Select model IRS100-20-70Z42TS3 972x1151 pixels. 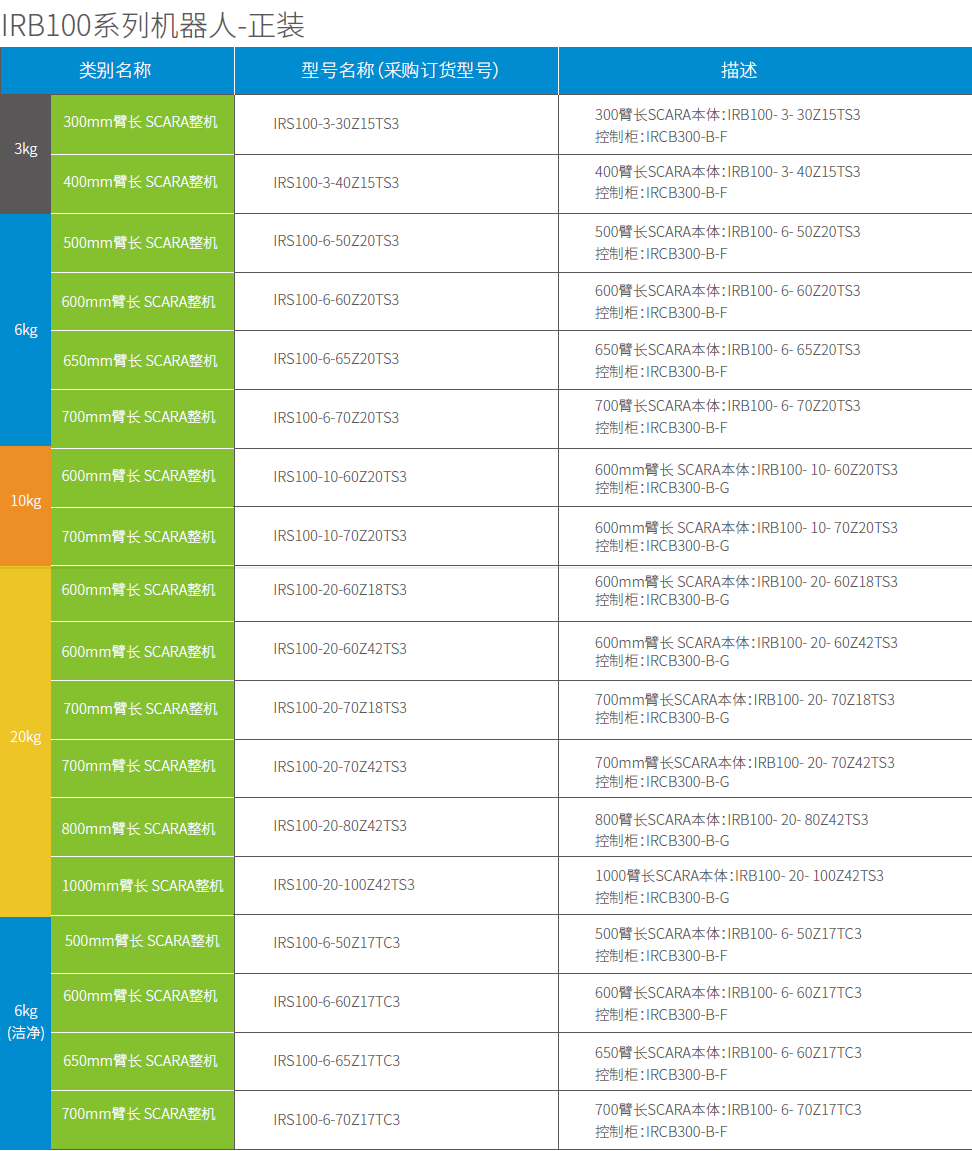tap(340, 767)
